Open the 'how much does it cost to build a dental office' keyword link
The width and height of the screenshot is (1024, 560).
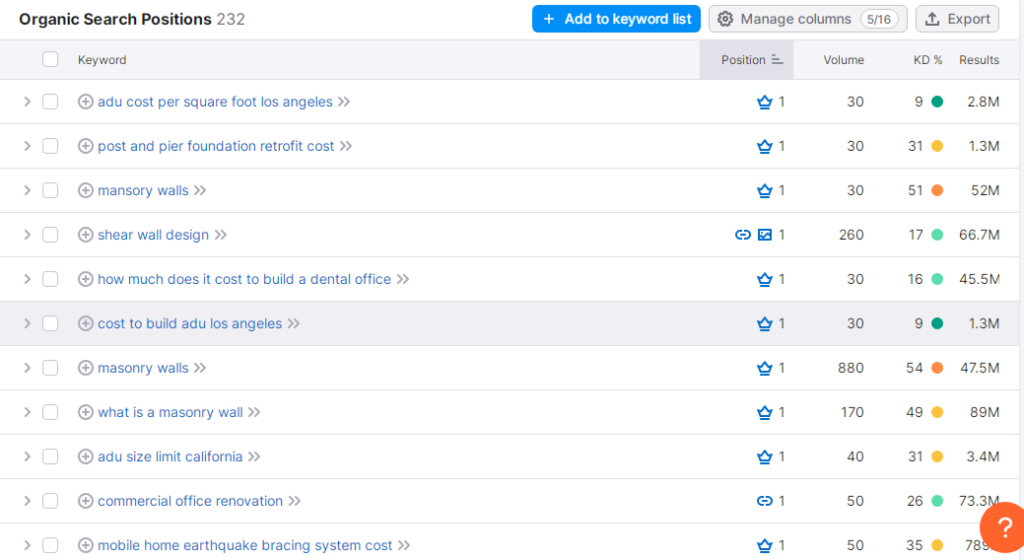coord(244,279)
